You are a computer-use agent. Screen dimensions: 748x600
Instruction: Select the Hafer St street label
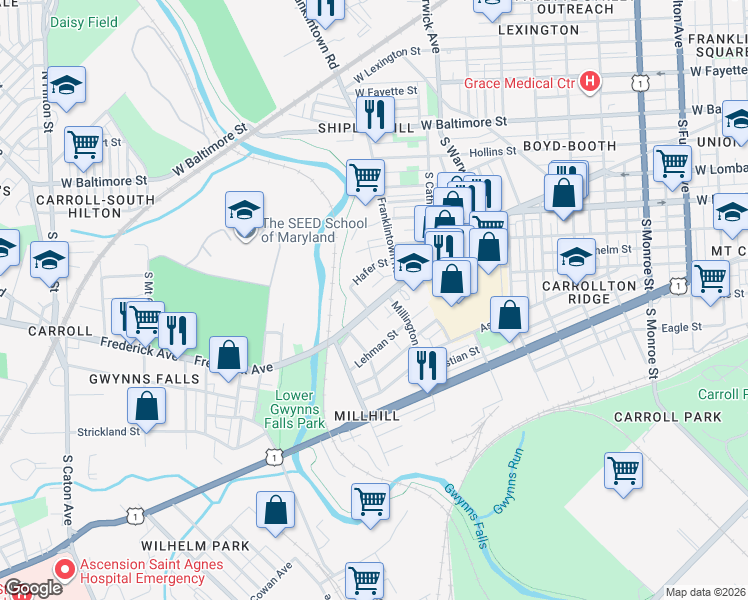point(370,271)
